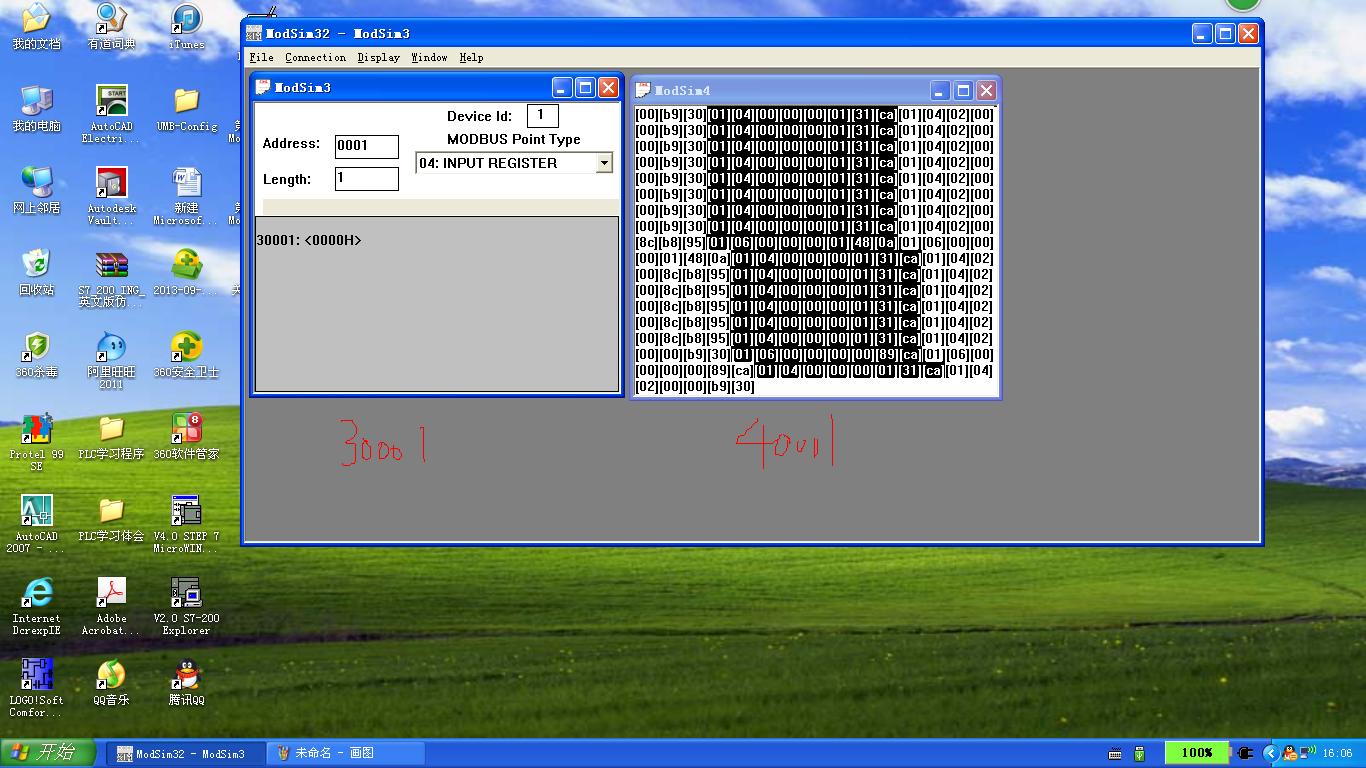Open UMB-Config folder icon
Viewport: 1366px width, 768px height.
coord(186,109)
